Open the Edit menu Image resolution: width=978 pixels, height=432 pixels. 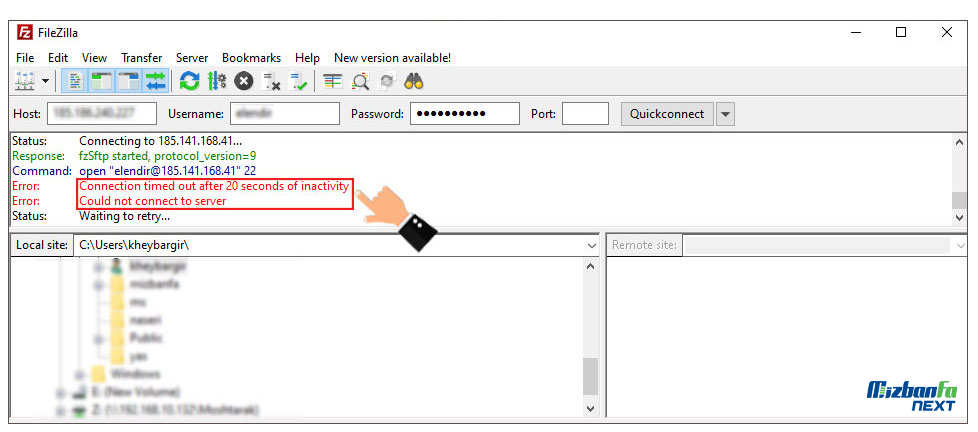58,58
